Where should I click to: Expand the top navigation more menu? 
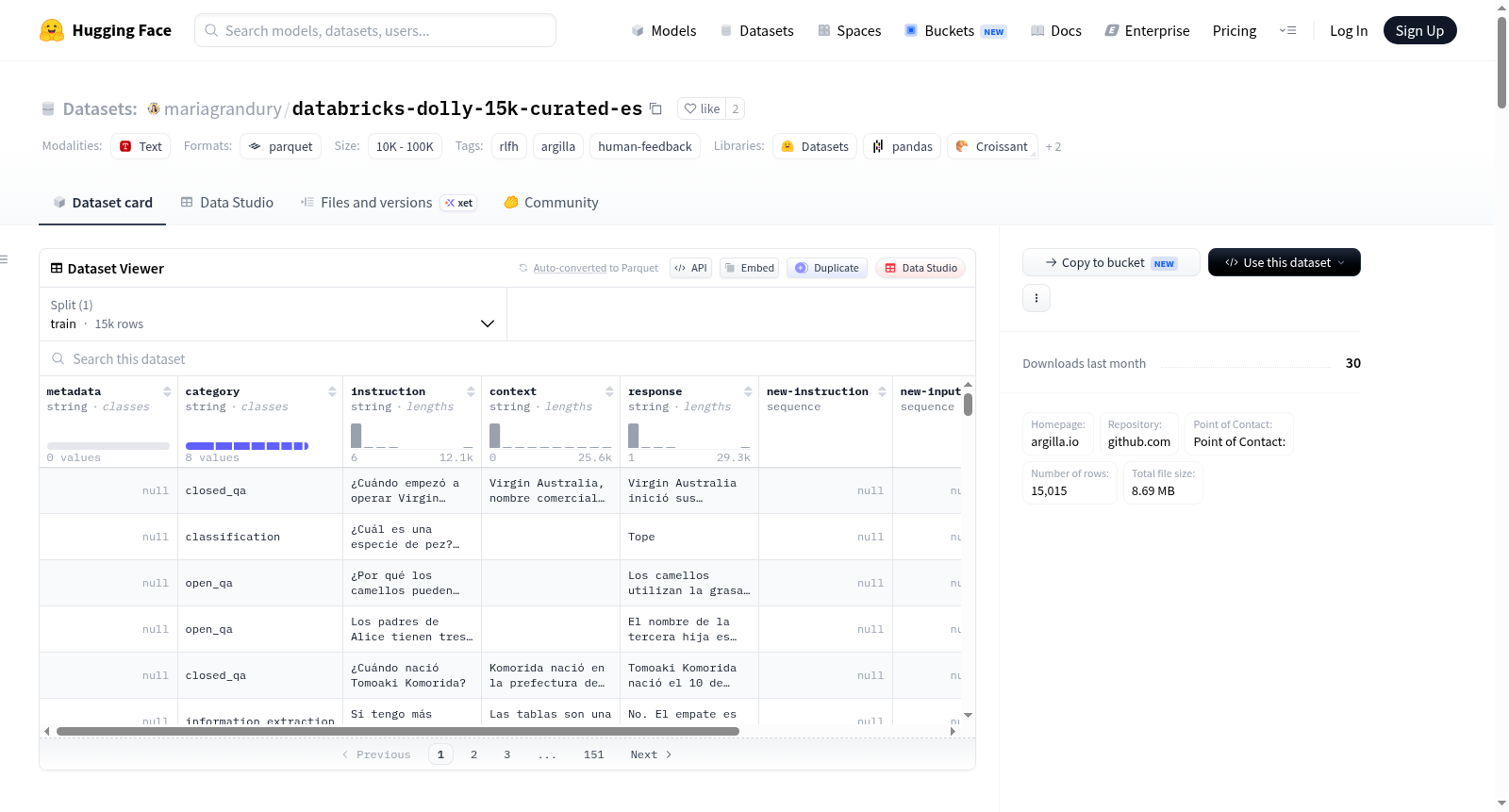pyautogui.click(x=1287, y=30)
